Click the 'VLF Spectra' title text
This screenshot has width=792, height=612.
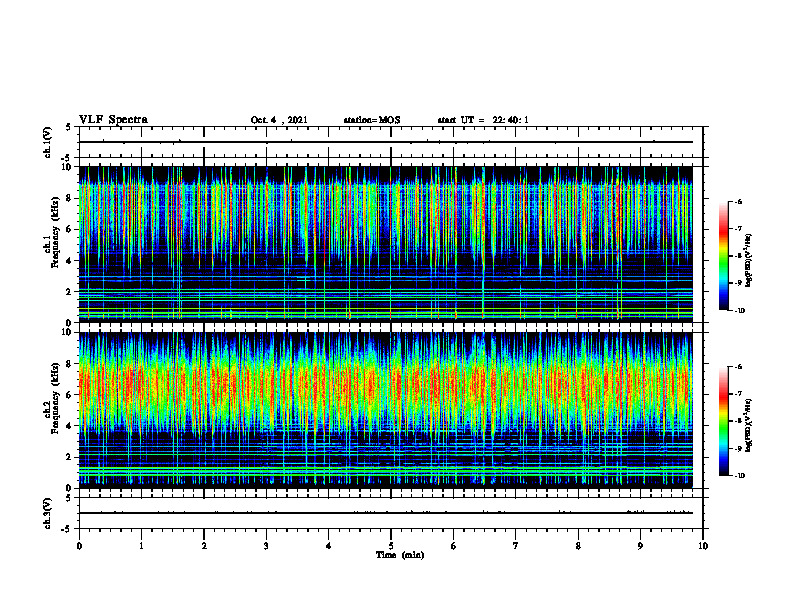point(113,120)
